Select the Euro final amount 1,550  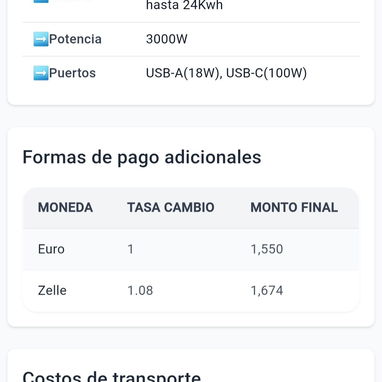pos(267,249)
